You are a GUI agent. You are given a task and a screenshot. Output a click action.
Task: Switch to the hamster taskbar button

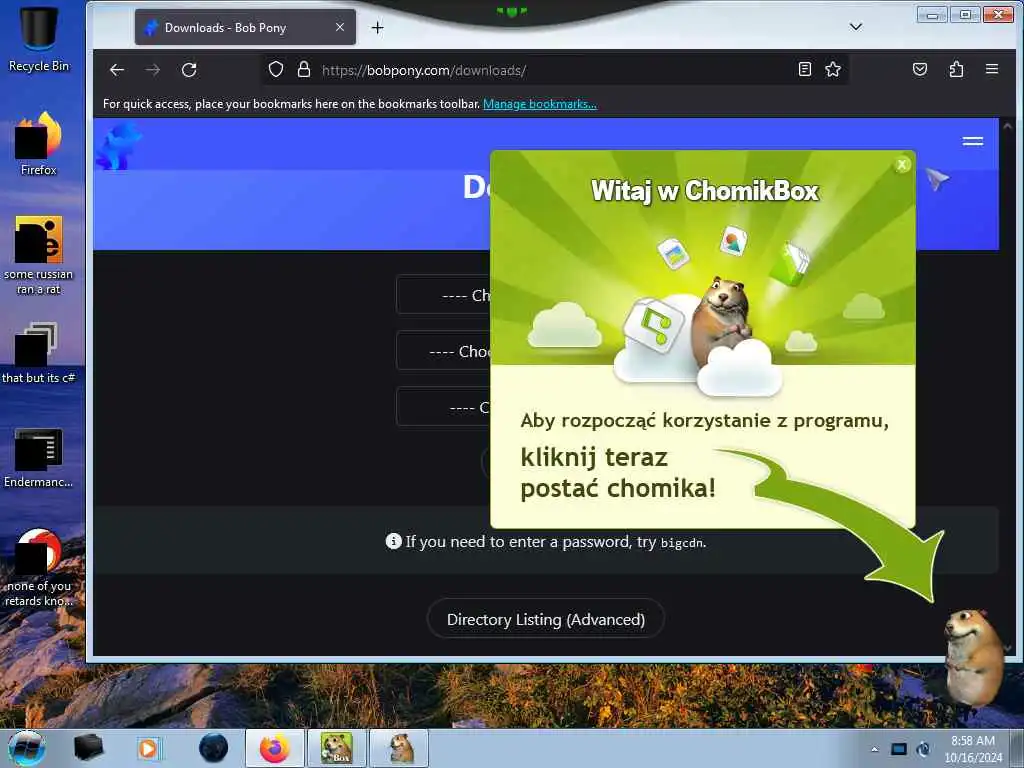(400, 748)
